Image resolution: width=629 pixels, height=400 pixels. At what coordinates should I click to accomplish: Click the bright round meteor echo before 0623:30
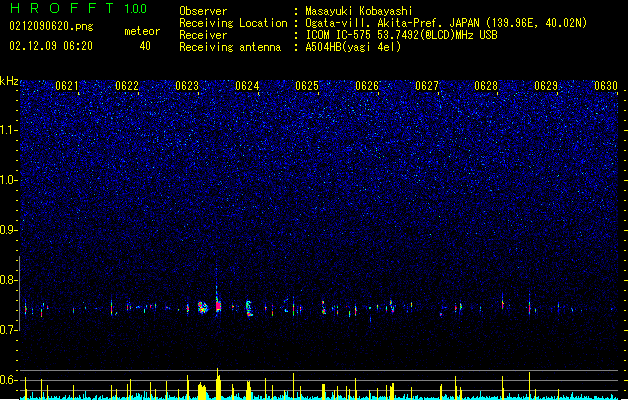(203, 308)
